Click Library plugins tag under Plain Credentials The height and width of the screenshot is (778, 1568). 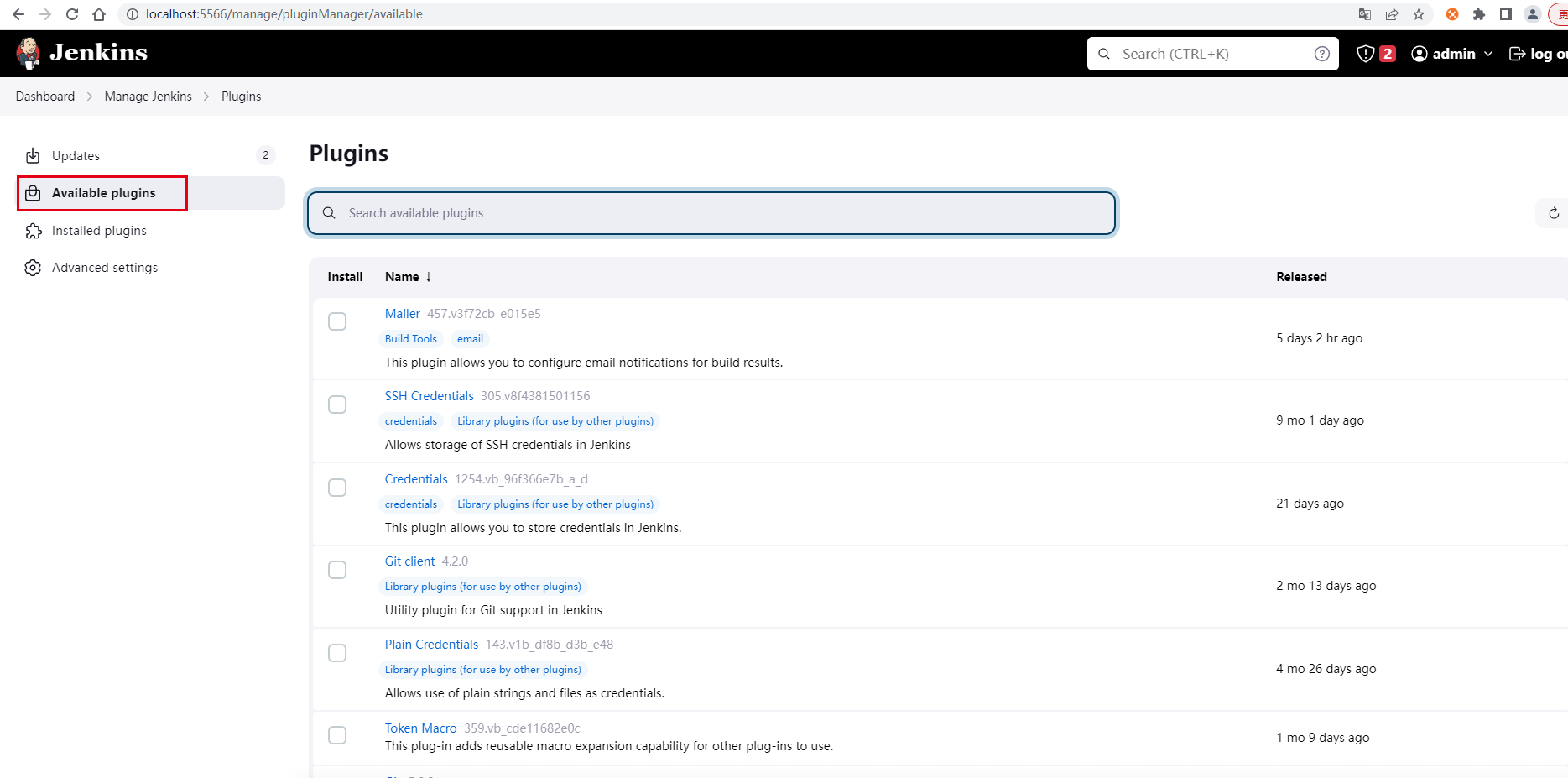(x=483, y=670)
